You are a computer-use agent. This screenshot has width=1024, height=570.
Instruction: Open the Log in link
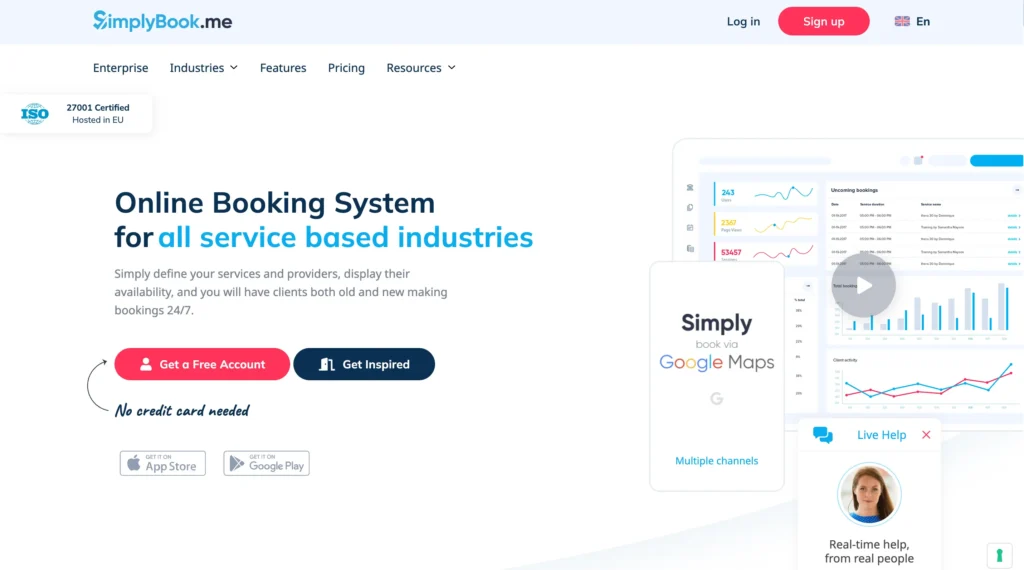coord(743,22)
